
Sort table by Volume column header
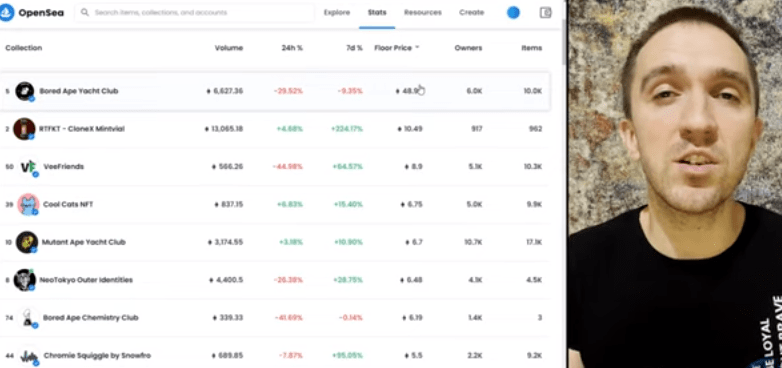pyautogui.click(x=229, y=48)
